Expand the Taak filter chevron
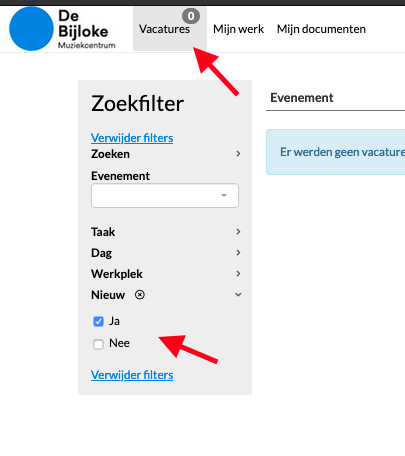 [238, 232]
